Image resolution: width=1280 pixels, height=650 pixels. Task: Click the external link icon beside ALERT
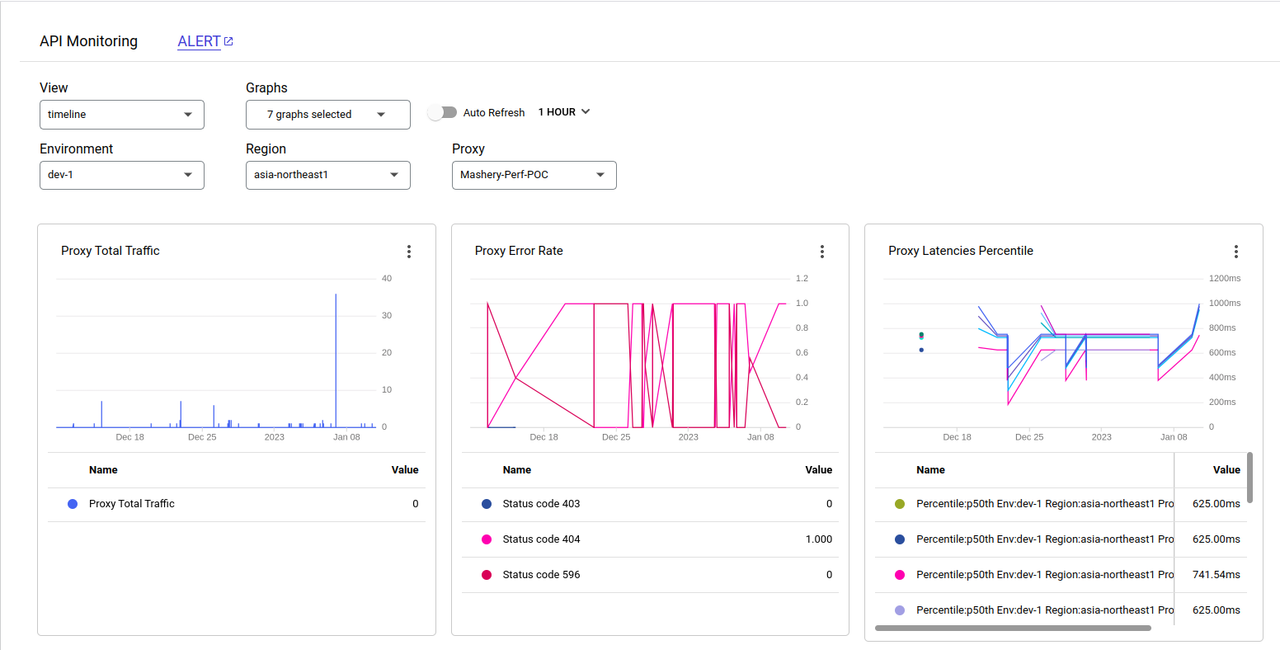pyautogui.click(x=229, y=42)
